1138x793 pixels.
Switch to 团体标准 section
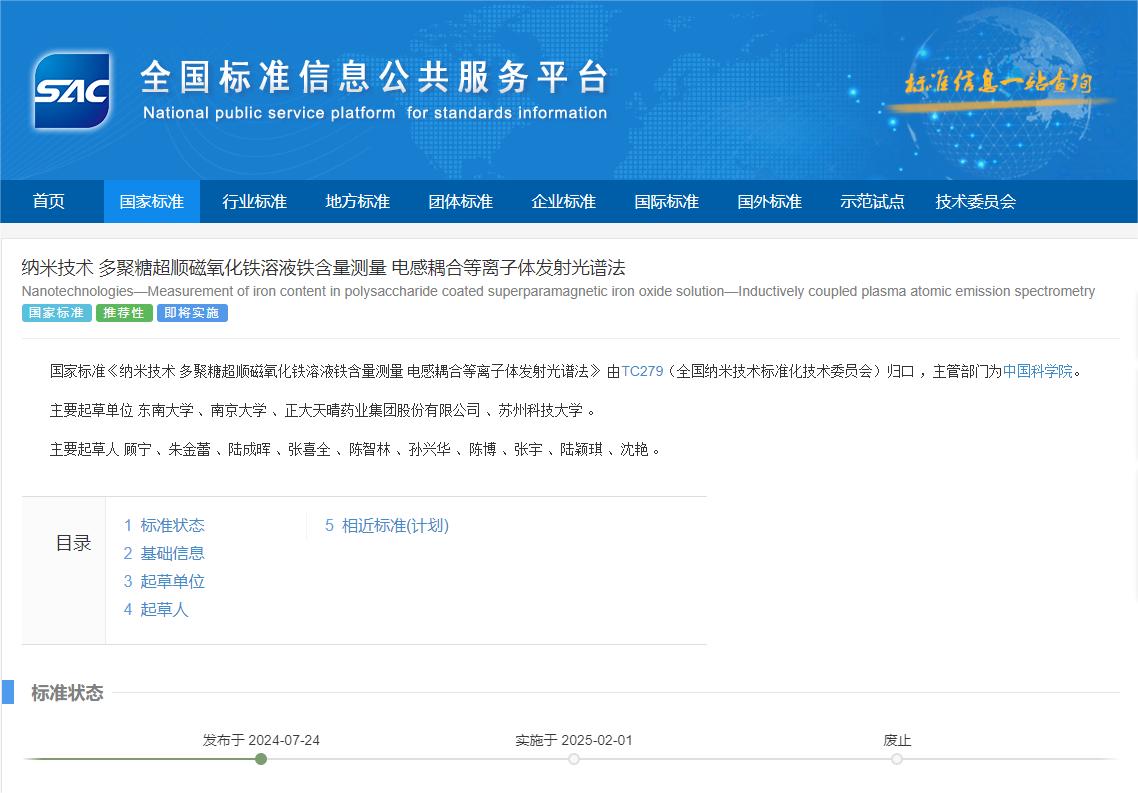(461, 201)
